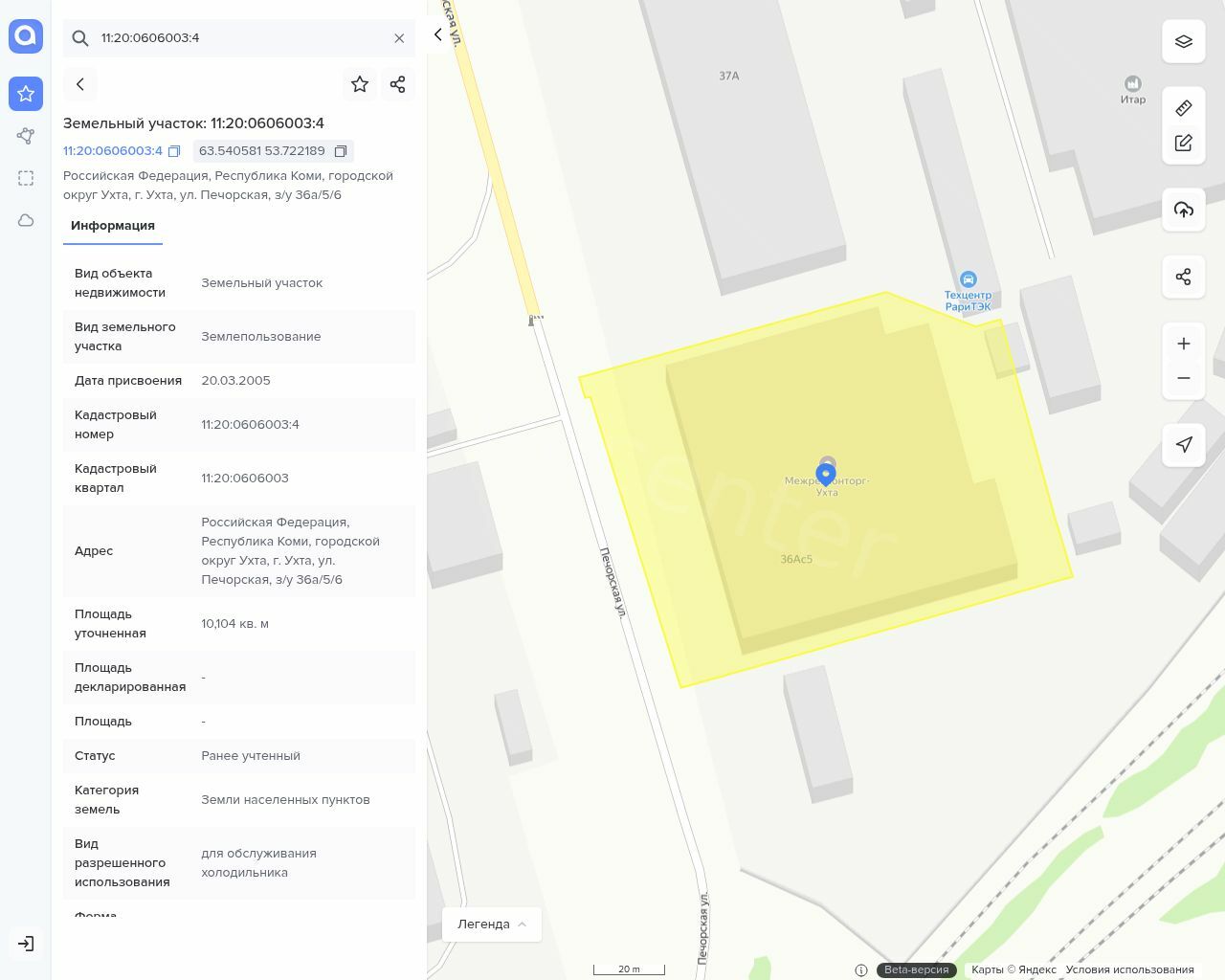The width and height of the screenshot is (1225, 980).
Task: Open the map layers panel
Action: [1183, 41]
